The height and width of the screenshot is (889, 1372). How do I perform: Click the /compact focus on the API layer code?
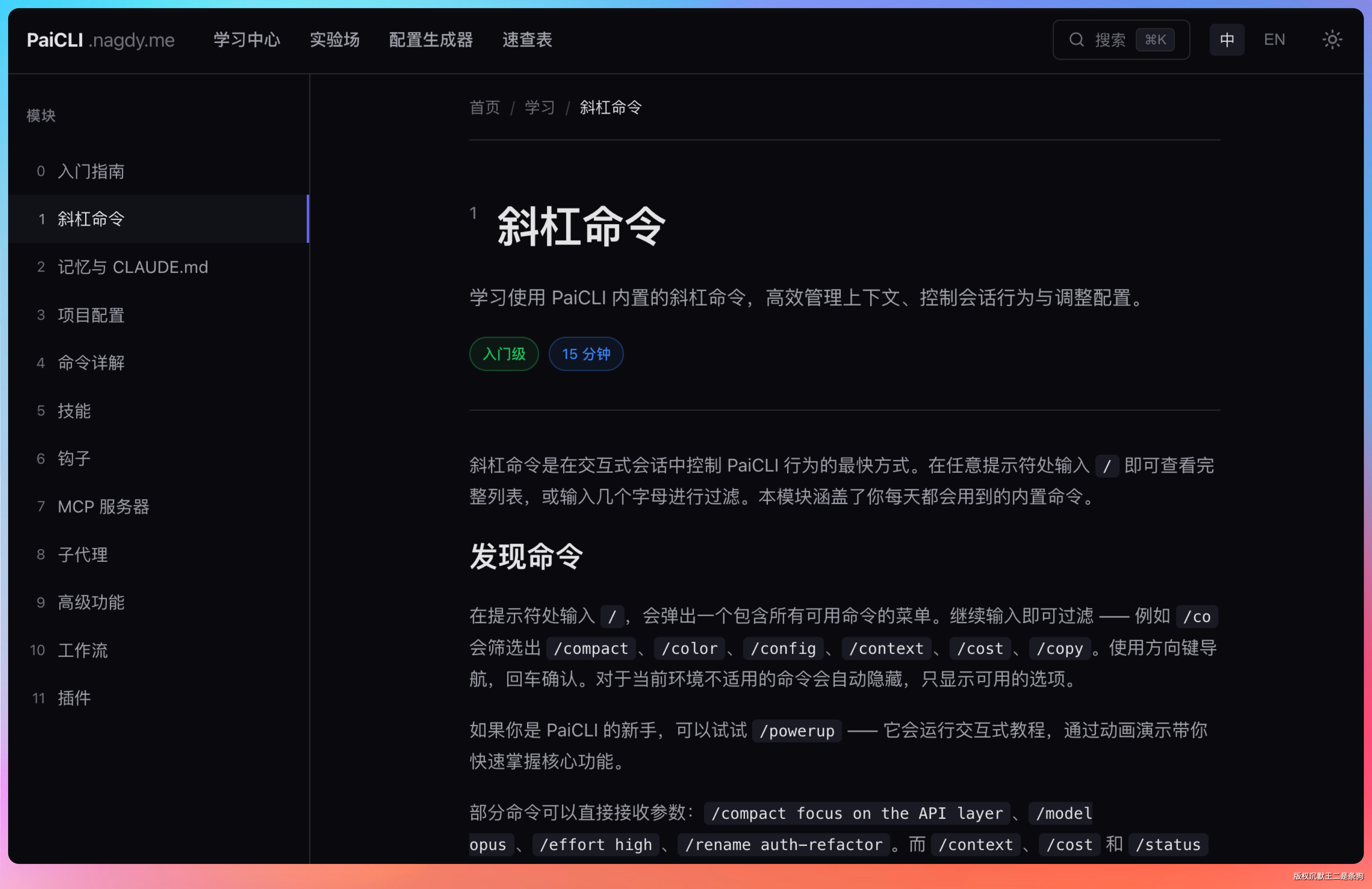point(856,813)
